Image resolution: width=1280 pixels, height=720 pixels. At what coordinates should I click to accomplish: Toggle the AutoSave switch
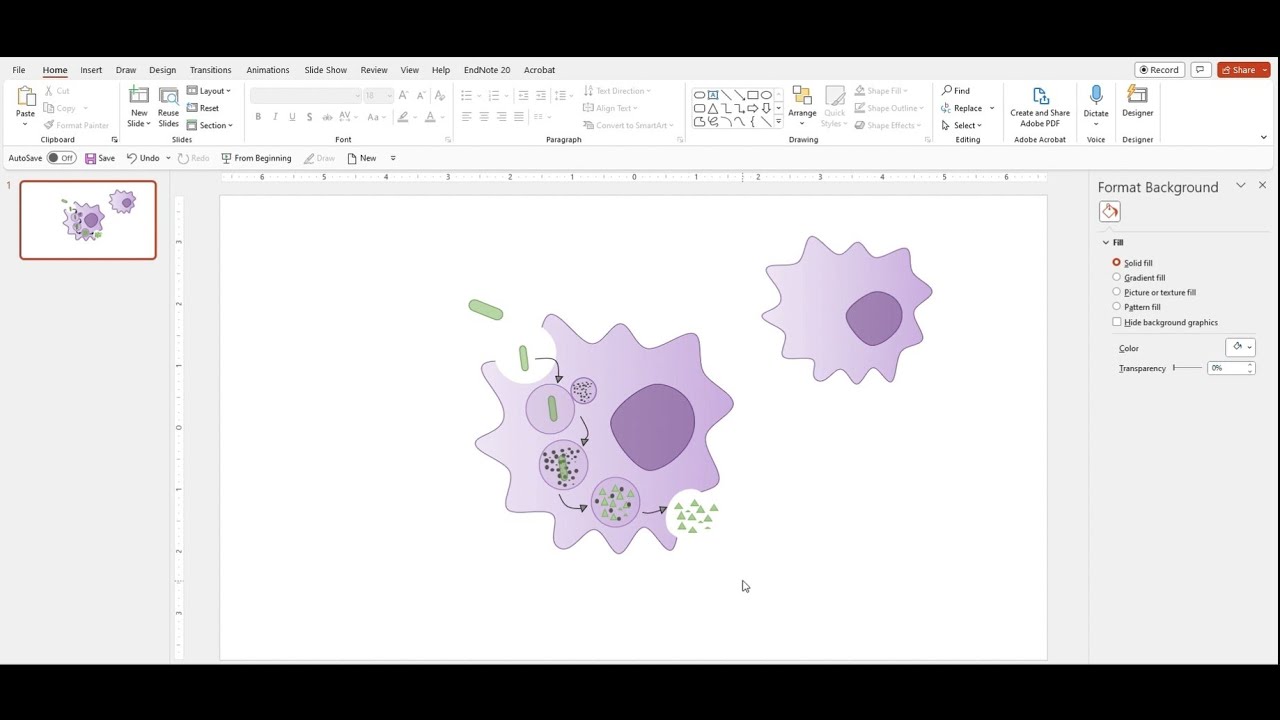point(62,158)
